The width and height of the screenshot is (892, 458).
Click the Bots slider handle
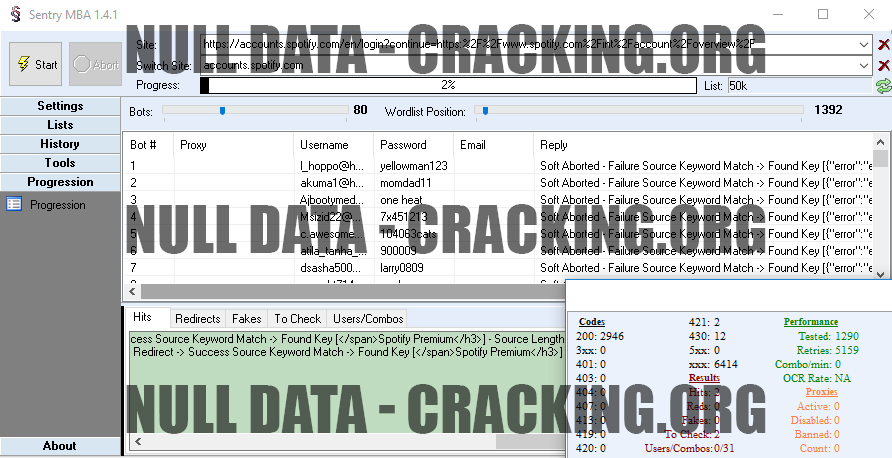click(222, 111)
